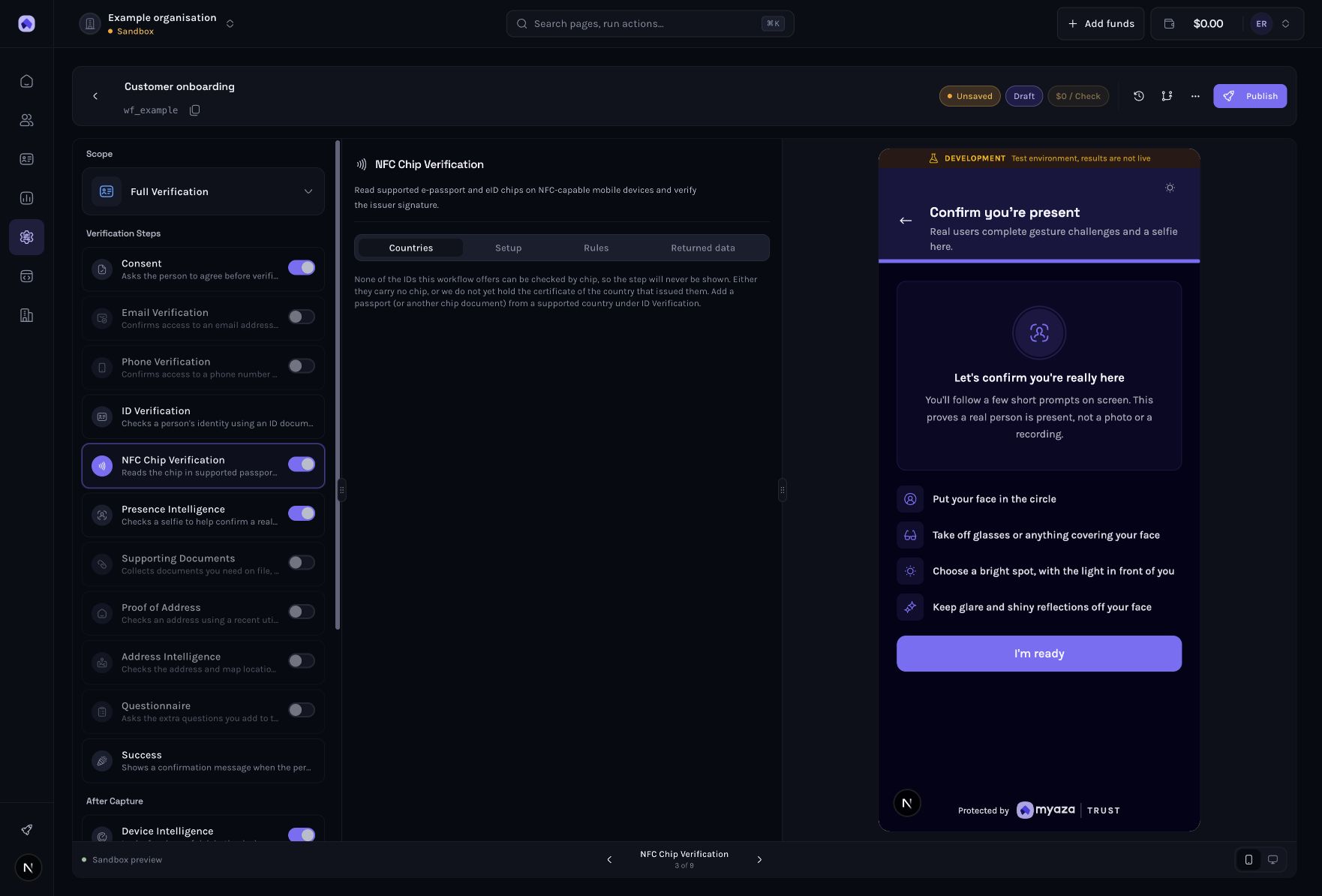1322x896 pixels.
Task: Go to next preview step arrow
Action: point(759,860)
